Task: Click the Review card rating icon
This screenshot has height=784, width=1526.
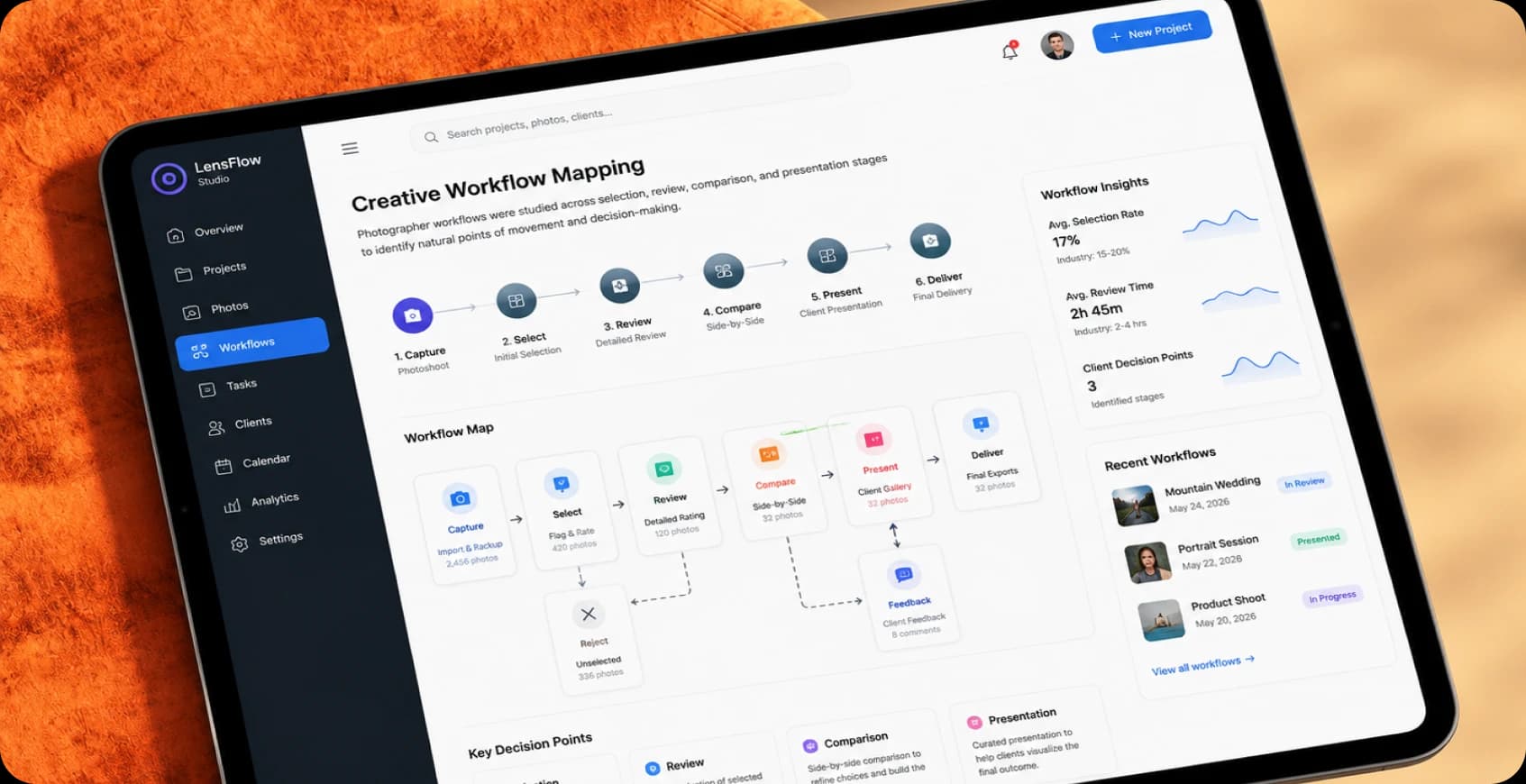Action: (x=664, y=469)
